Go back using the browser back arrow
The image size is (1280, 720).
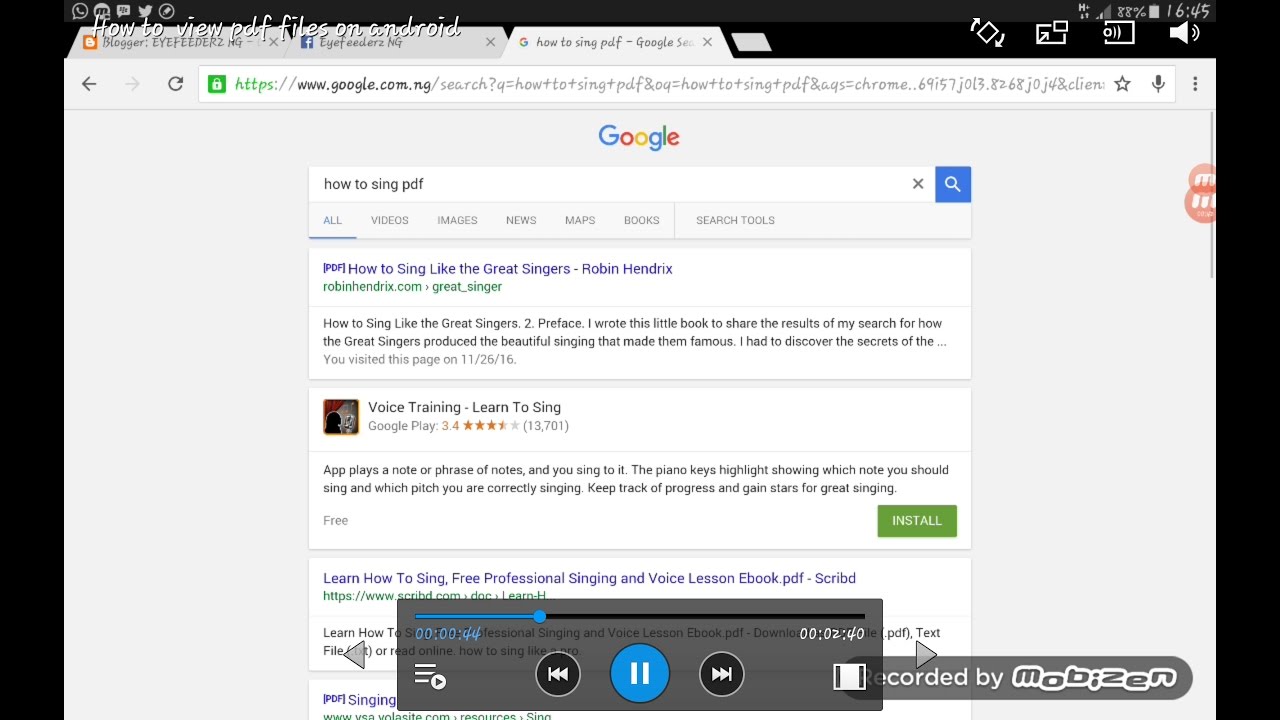pyautogui.click(x=89, y=84)
